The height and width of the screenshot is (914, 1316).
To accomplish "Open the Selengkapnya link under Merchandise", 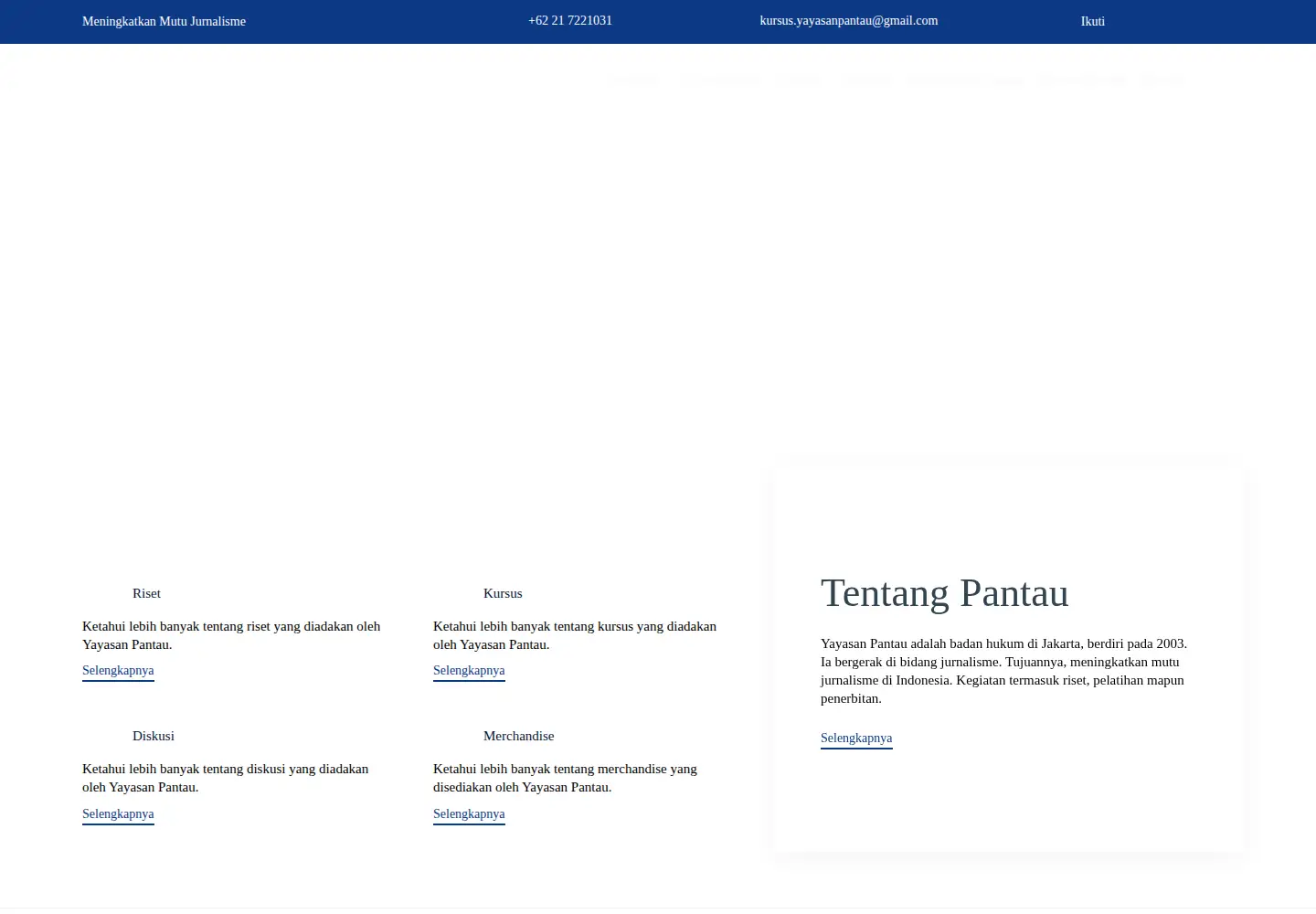I will tap(469, 813).
